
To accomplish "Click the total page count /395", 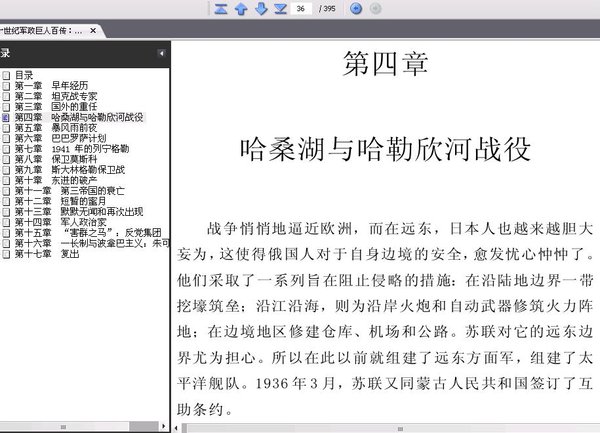I will pyautogui.click(x=327, y=8).
